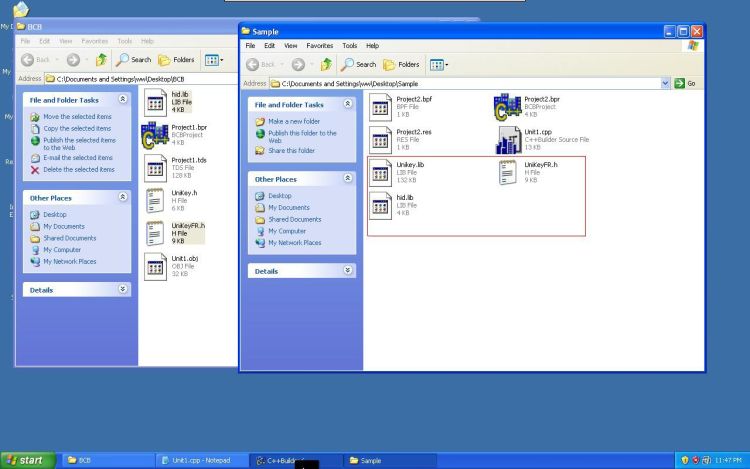Switch to BCB taskbar button
This screenshot has width=750, height=469.
[108, 460]
